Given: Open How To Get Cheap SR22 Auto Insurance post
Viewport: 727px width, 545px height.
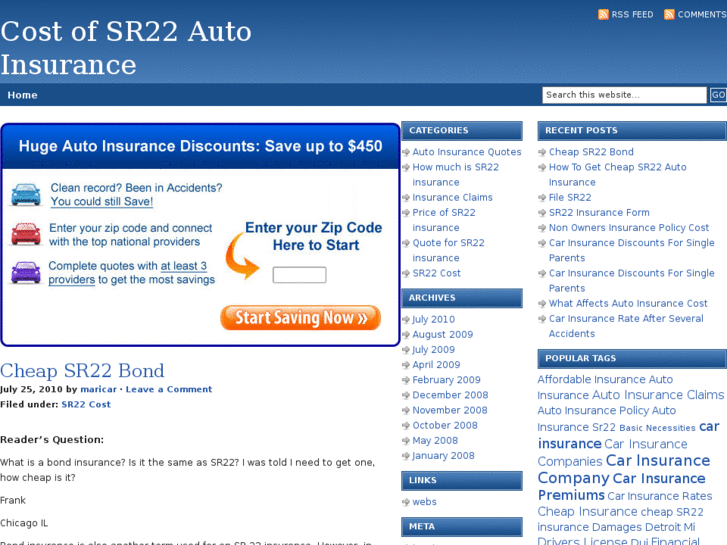Looking at the screenshot, I should (618, 174).
